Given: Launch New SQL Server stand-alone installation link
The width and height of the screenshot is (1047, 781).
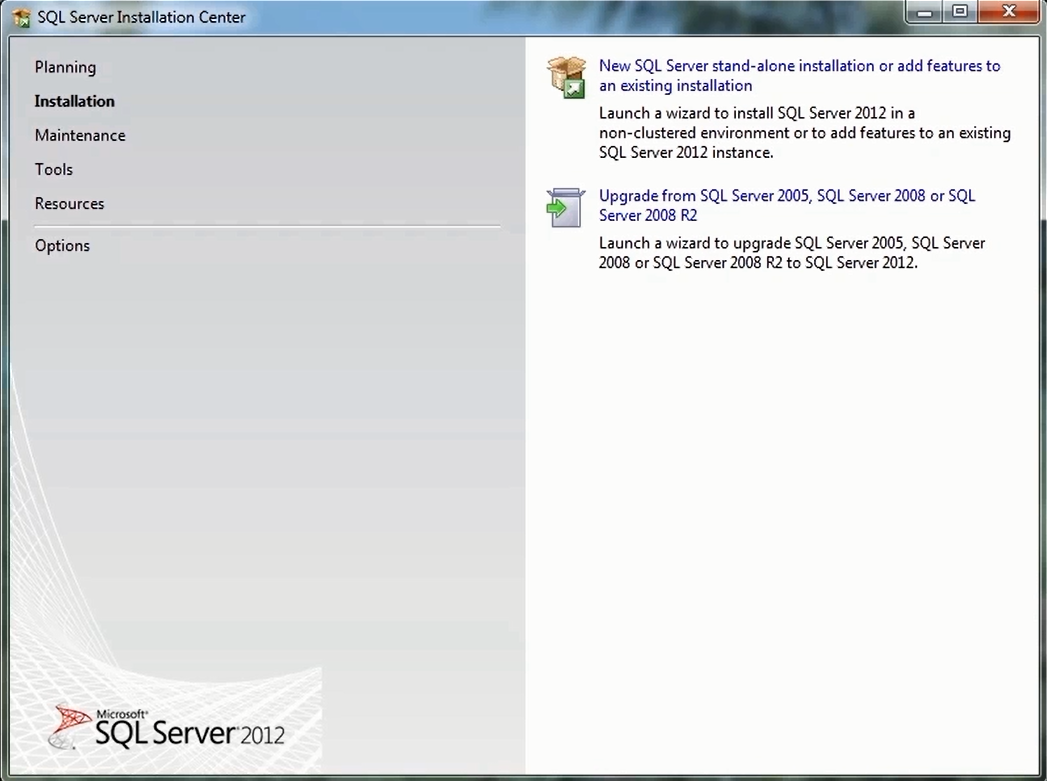Looking at the screenshot, I should [799, 75].
